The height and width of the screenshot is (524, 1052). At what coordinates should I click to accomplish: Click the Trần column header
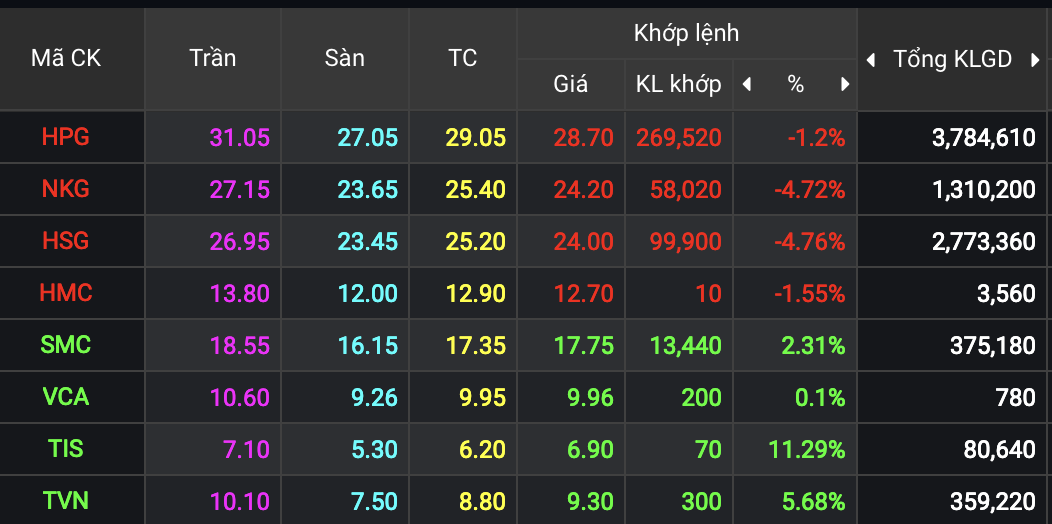click(212, 59)
